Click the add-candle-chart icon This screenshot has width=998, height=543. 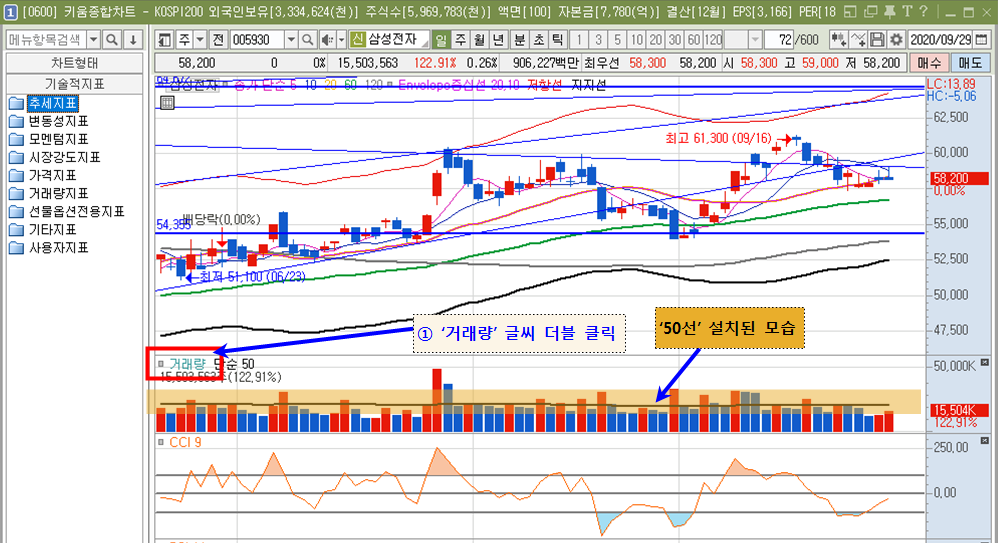839,40
